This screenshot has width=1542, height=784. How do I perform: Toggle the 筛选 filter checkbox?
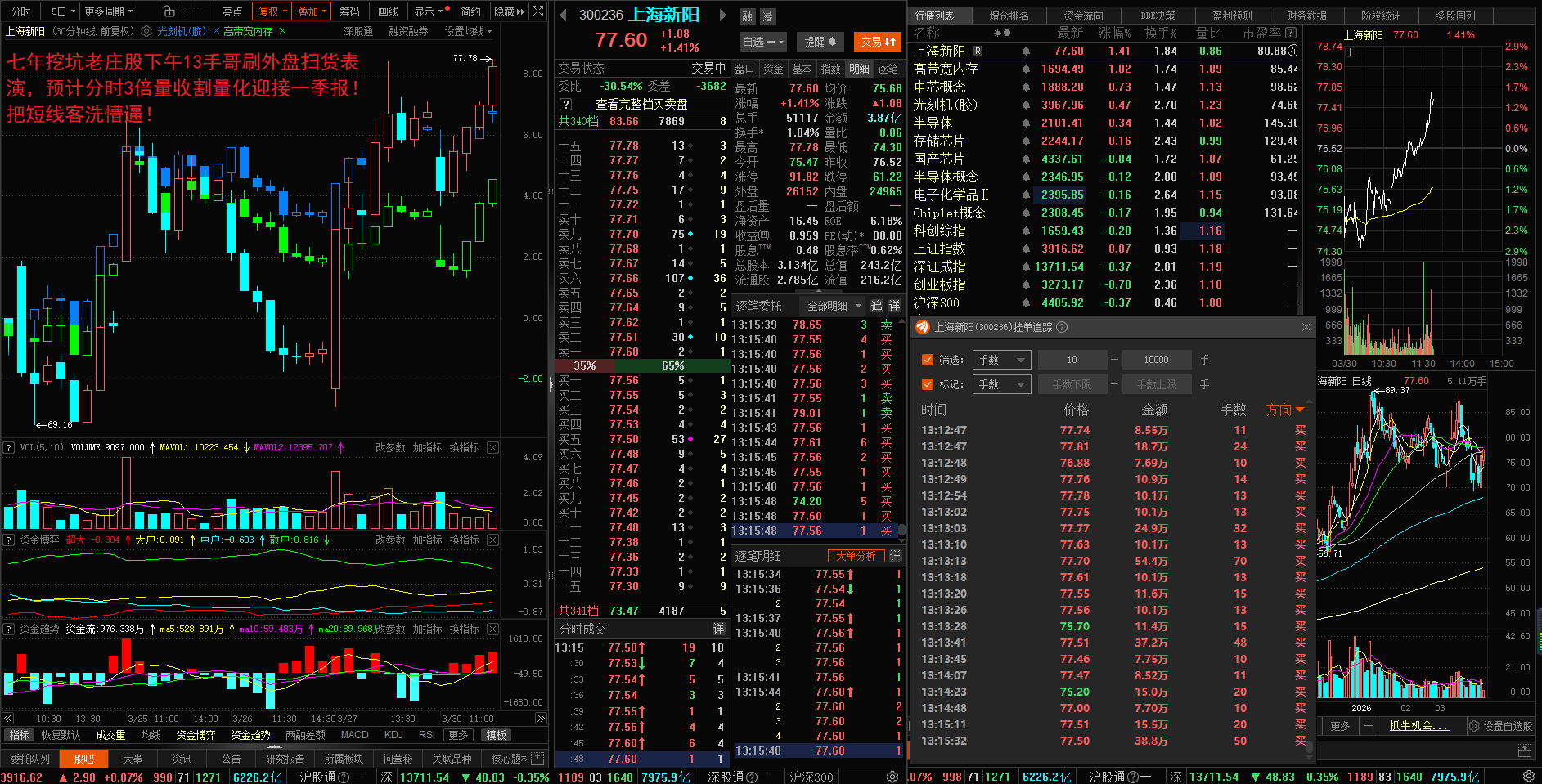[x=927, y=360]
